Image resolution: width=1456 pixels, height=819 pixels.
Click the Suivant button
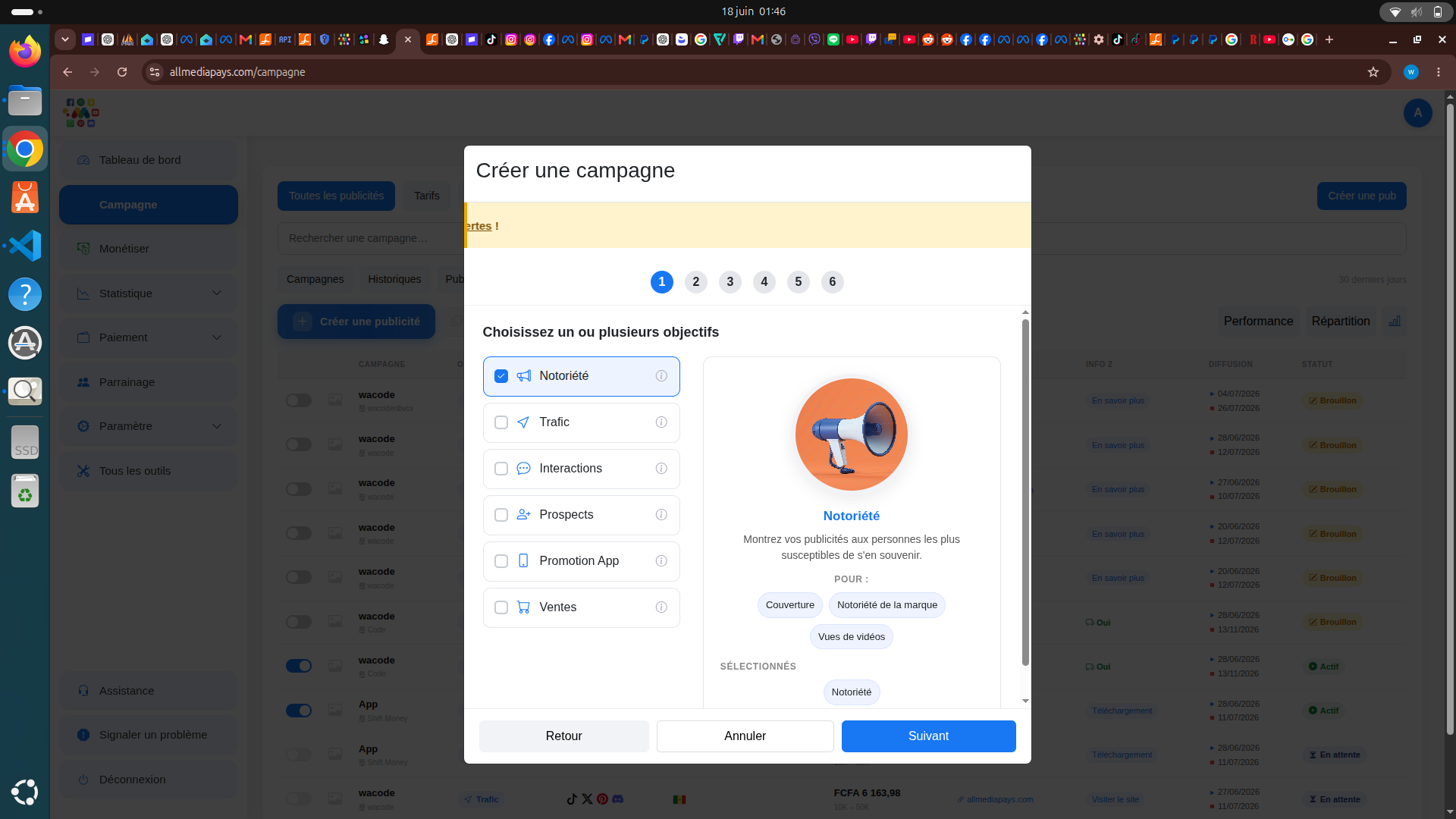pyautogui.click(x=929, y=736)
